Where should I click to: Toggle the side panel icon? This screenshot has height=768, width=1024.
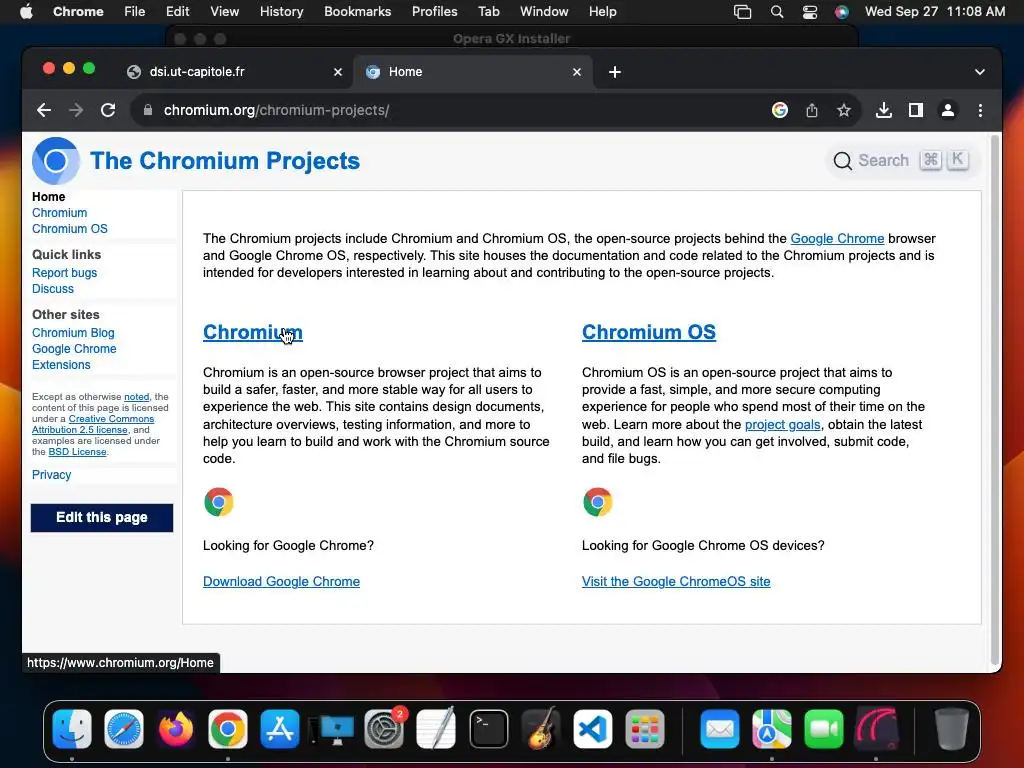[x=916, y=110]
